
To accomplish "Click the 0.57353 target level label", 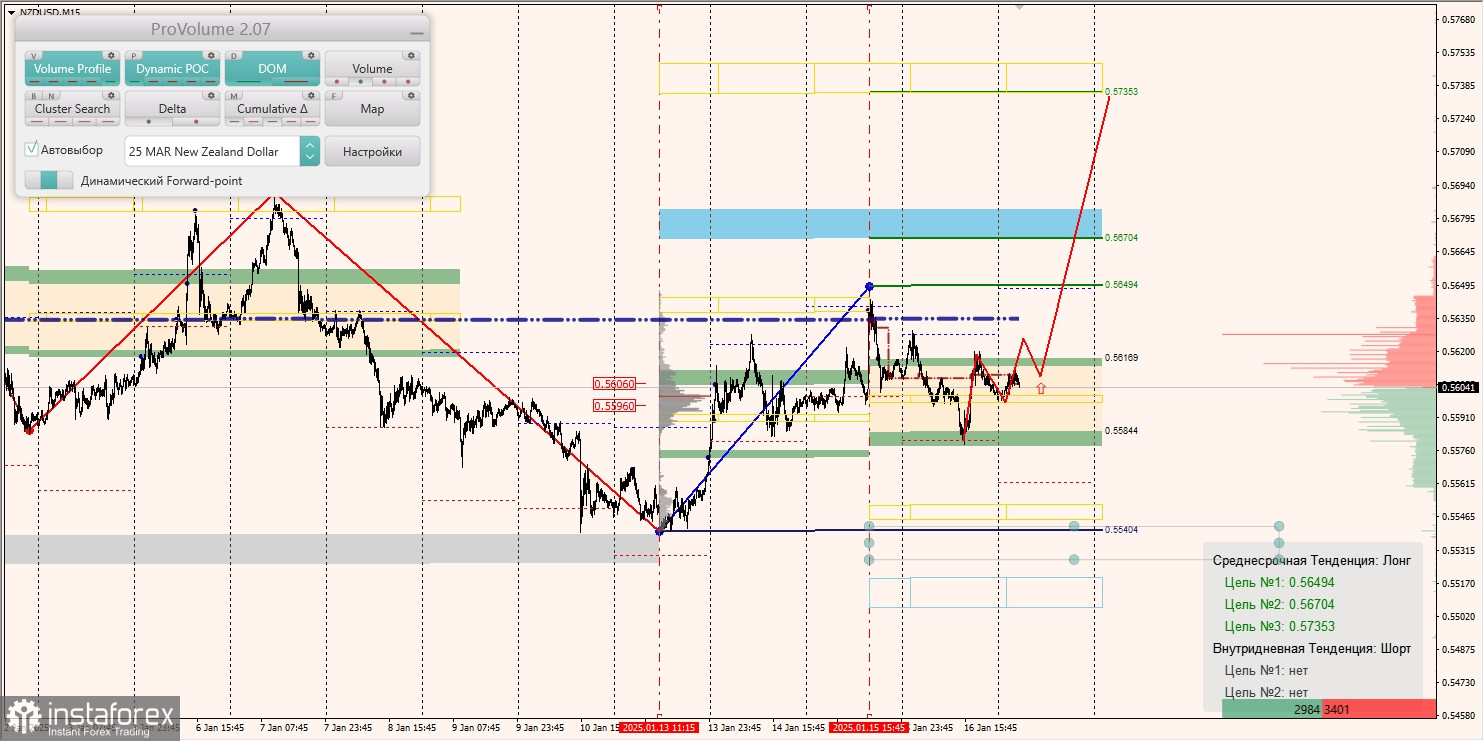I will click(x=1121, y=91).
